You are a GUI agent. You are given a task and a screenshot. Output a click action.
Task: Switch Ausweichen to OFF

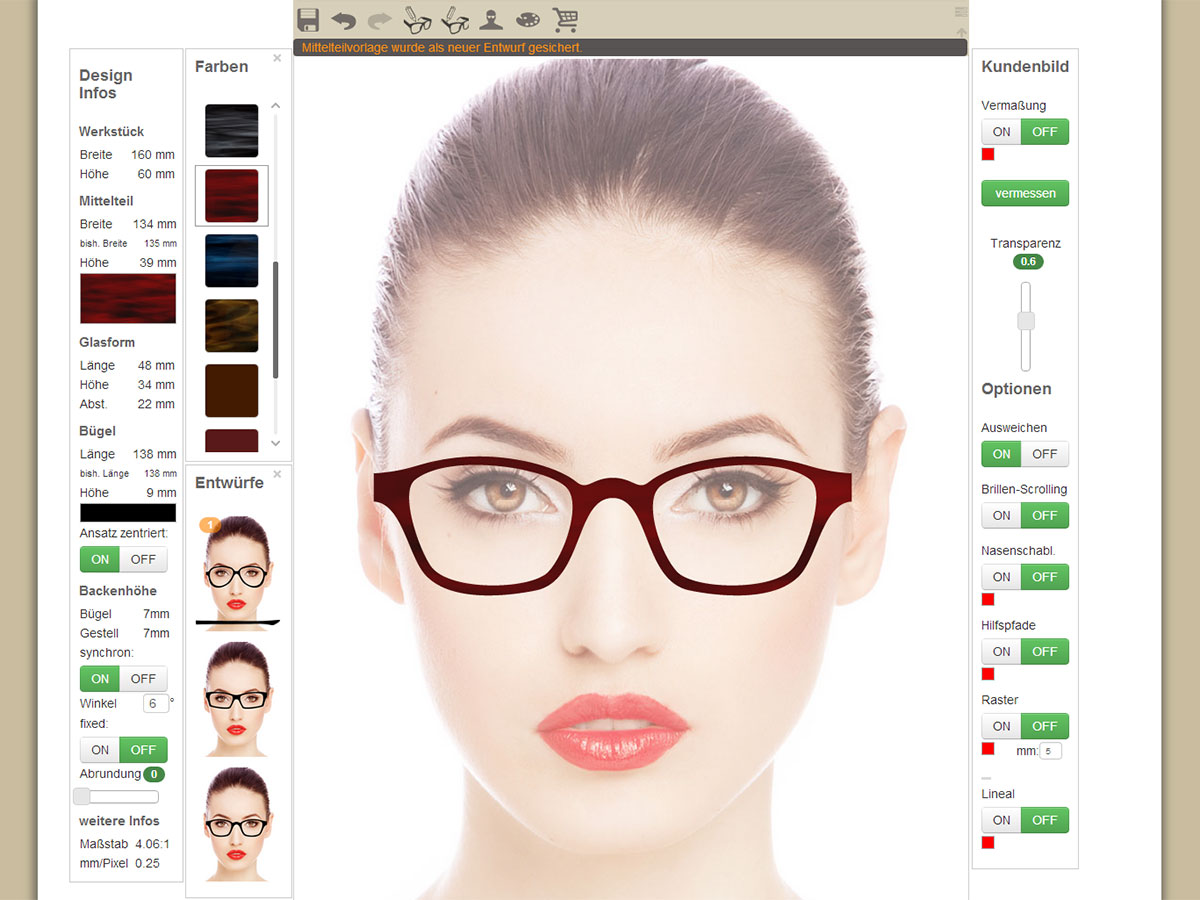pos(1045,454)
